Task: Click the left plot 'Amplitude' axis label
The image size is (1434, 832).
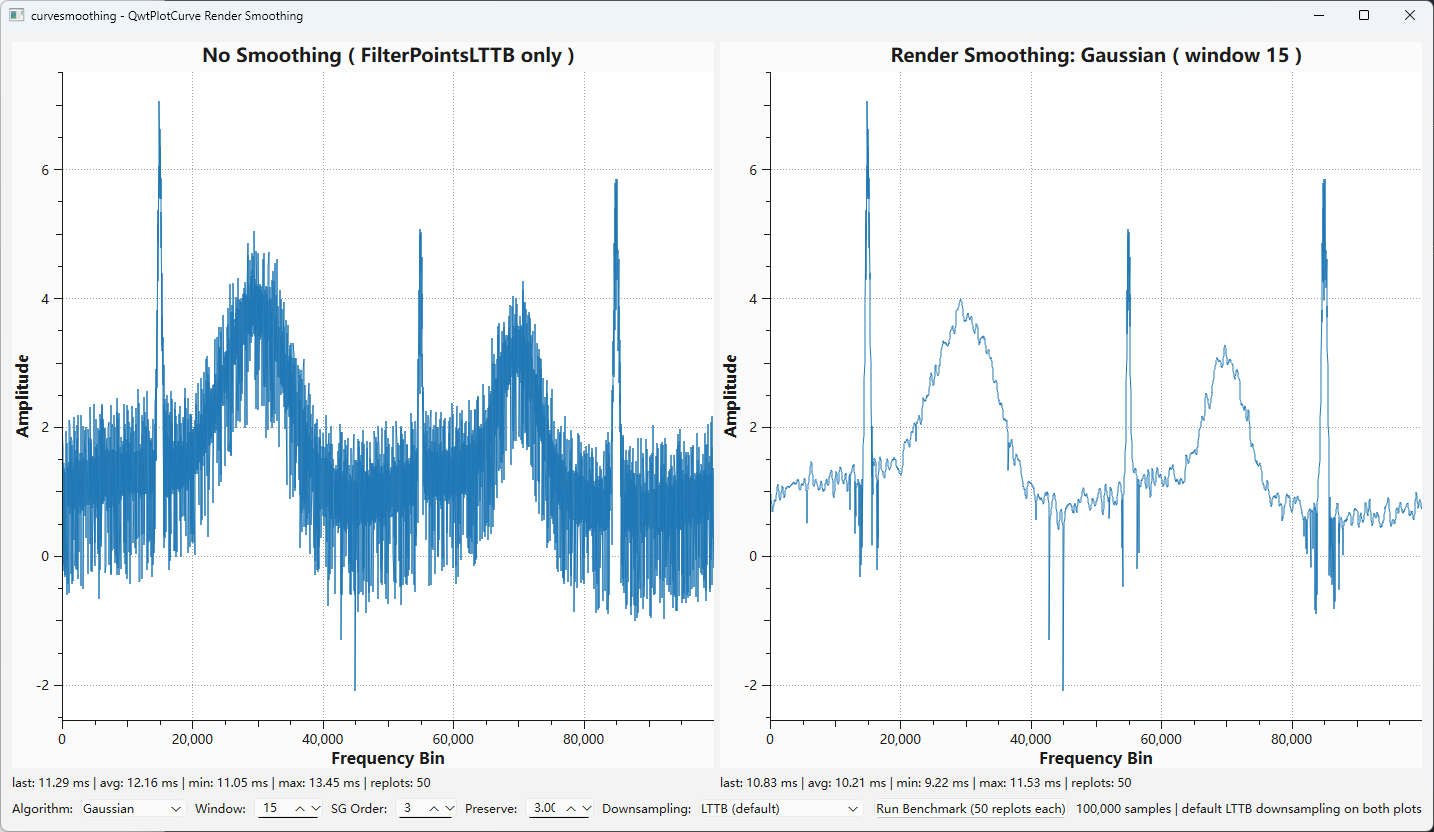Action: pos(22,396)
